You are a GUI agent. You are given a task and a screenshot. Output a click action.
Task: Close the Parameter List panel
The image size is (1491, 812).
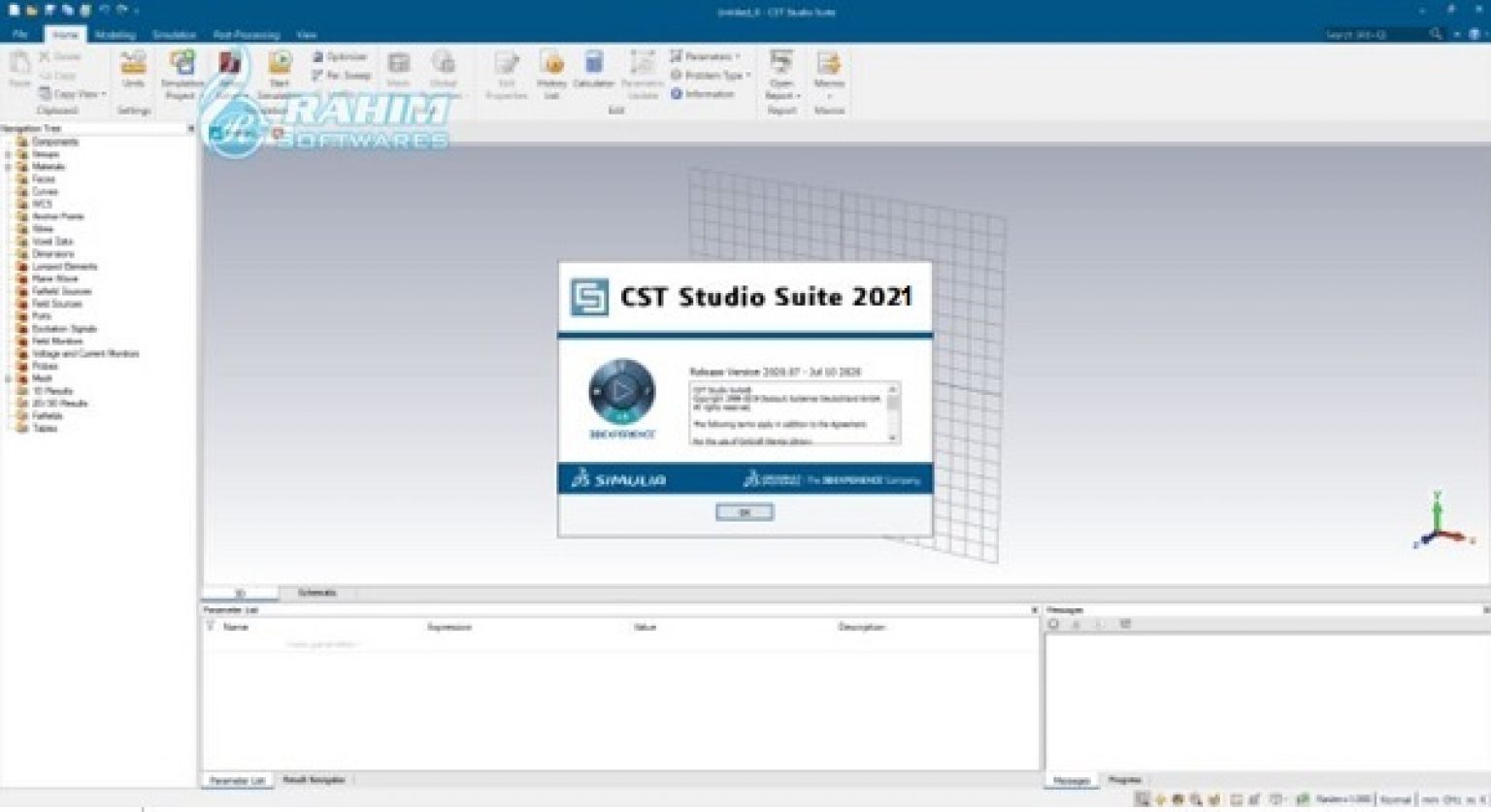[1034, 610]
